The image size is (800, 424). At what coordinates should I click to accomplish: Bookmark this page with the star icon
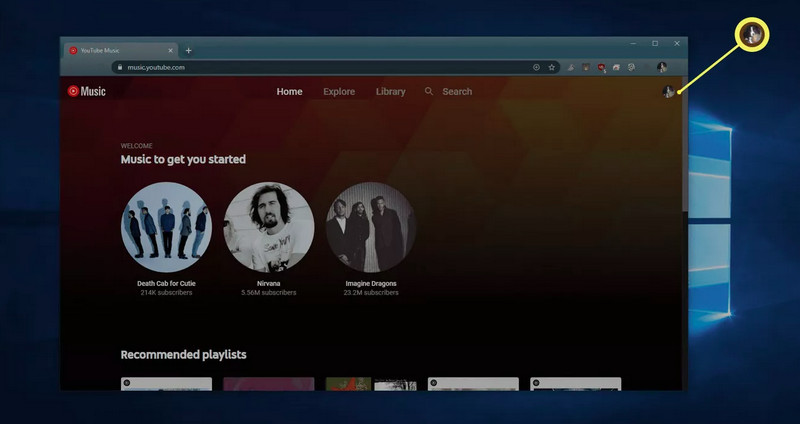tap(552, 67)
